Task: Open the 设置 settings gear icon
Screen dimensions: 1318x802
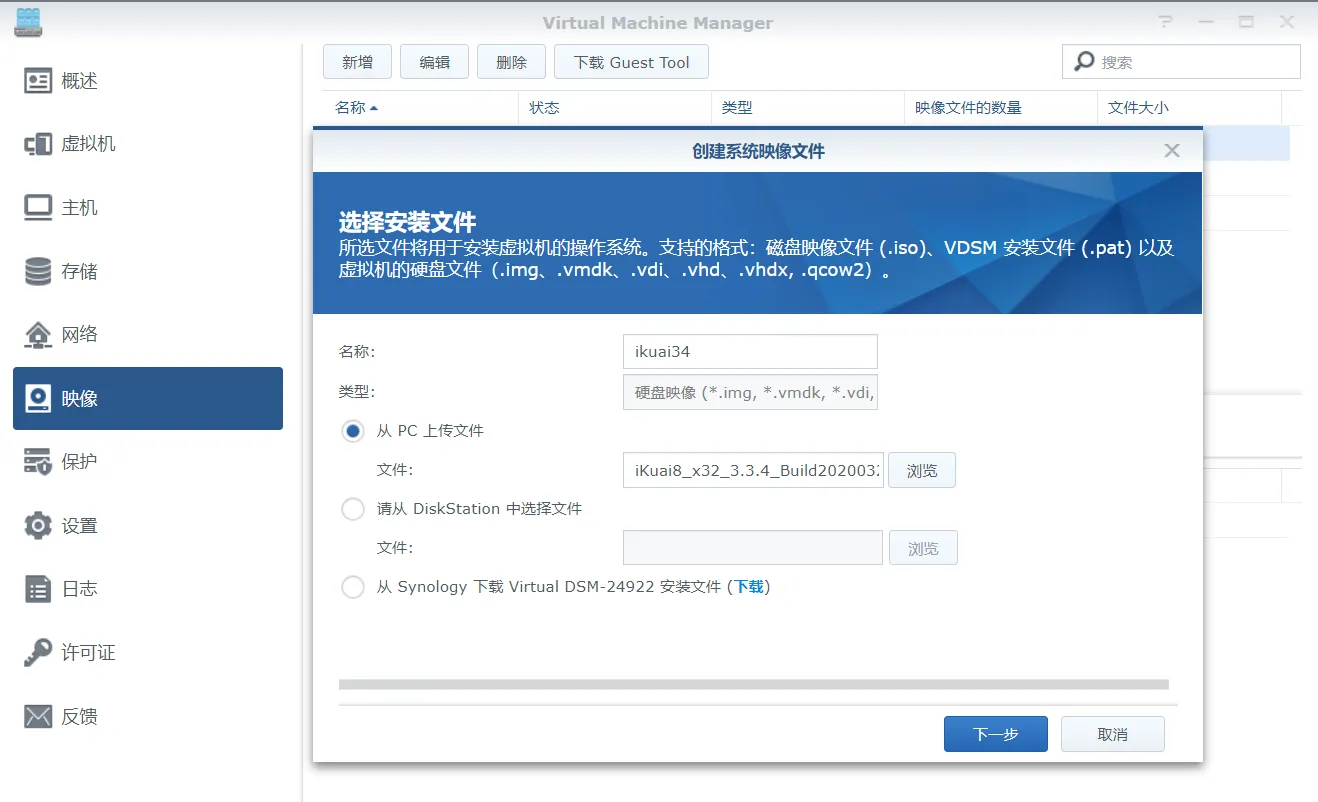Action: point(38,525)
